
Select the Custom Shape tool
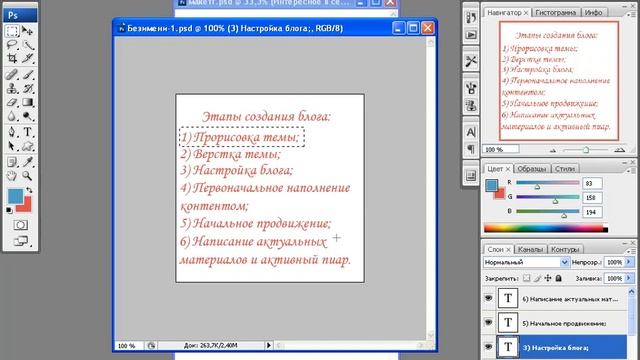coord(27,146)
